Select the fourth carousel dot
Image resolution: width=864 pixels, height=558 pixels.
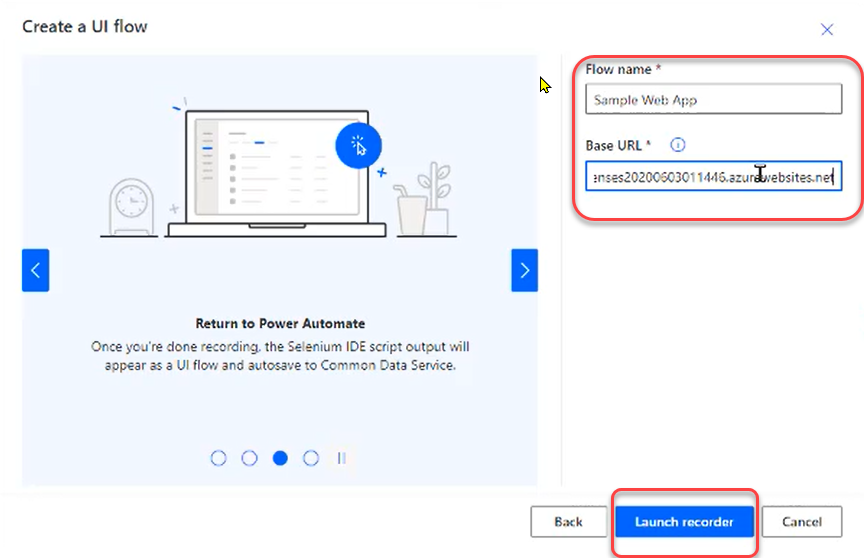tap(311, 458)
